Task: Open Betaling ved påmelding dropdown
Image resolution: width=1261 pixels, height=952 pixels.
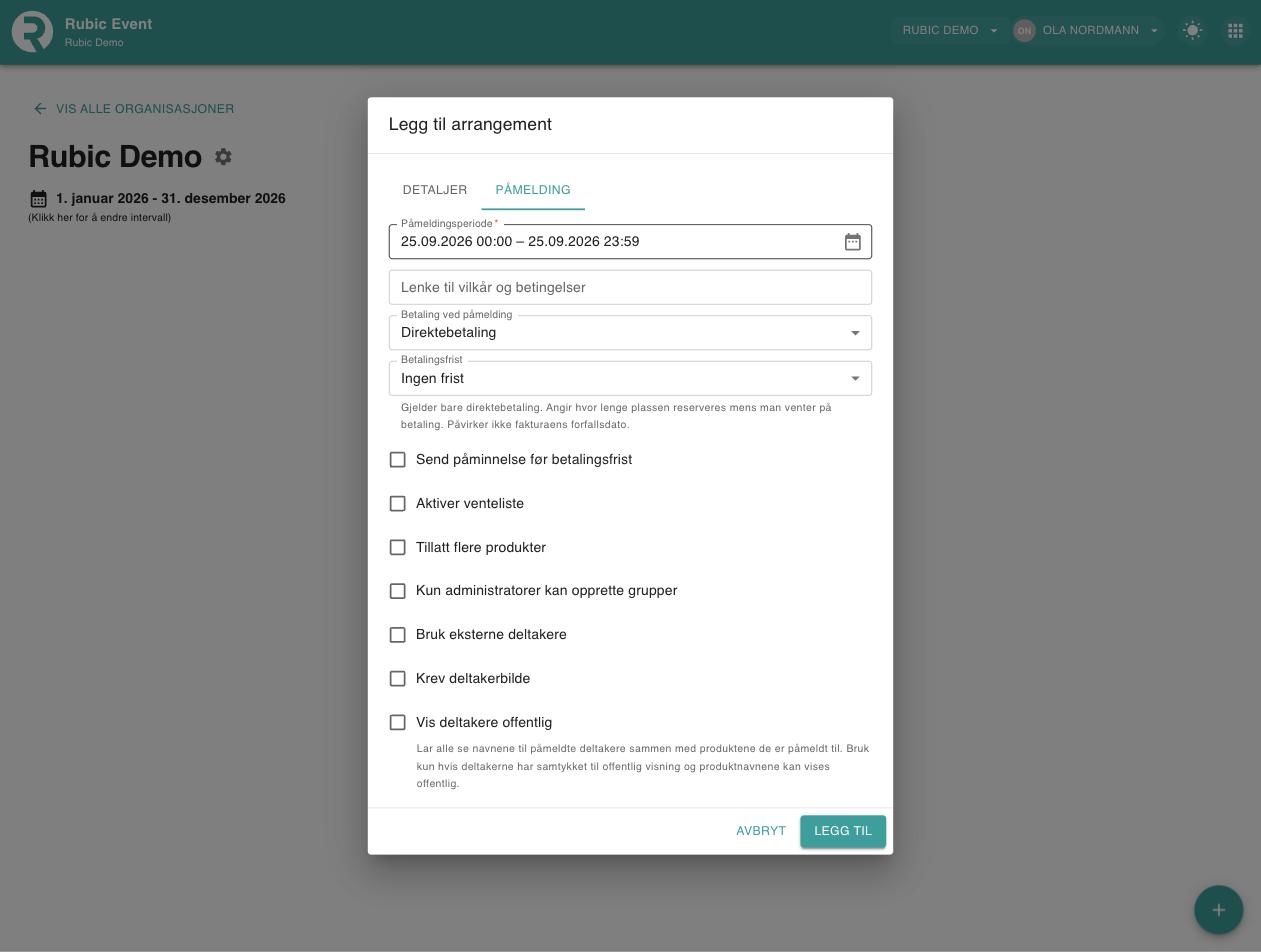Action: 630,333
